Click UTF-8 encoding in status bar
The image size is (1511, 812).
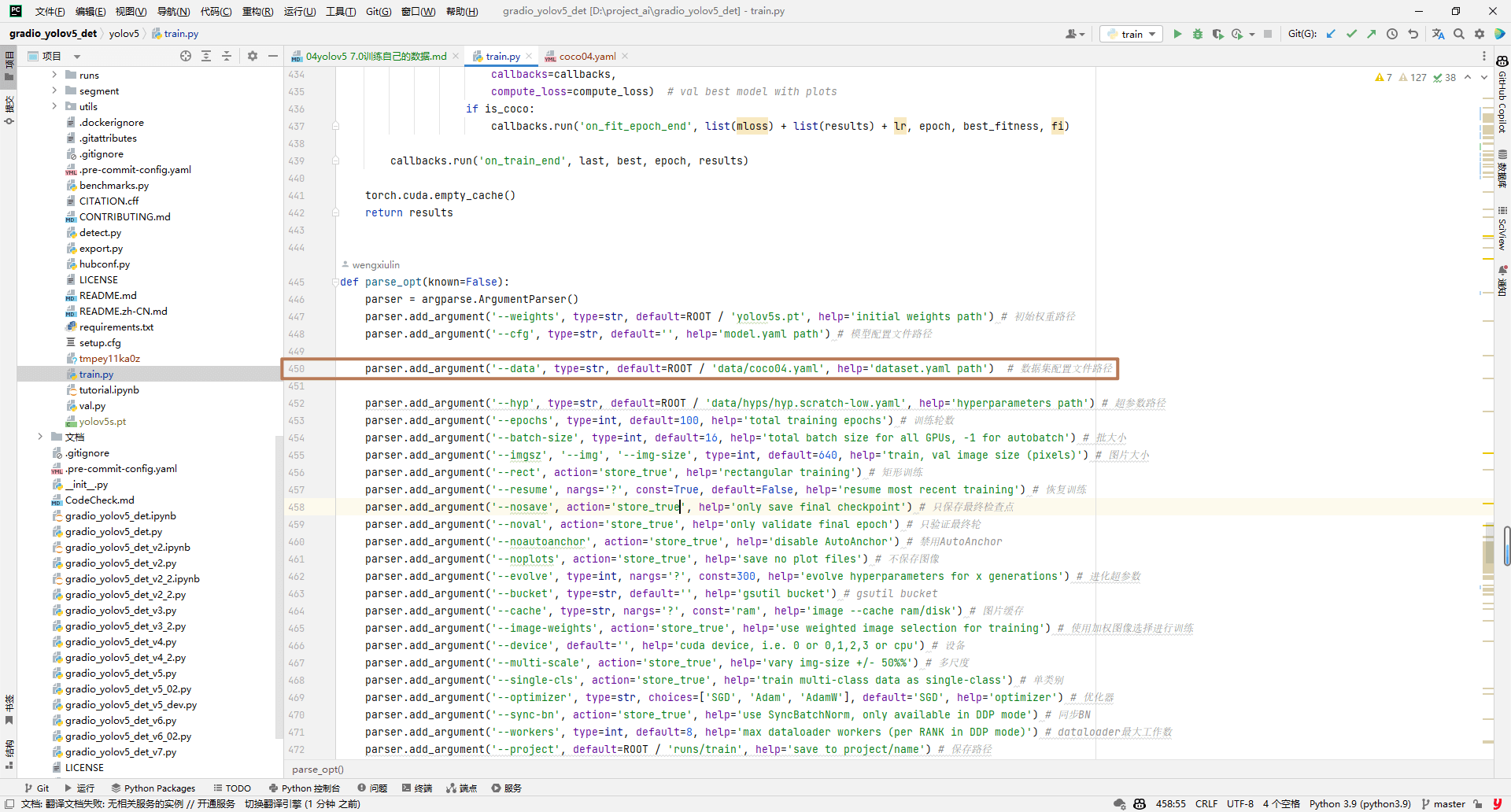(1240, 803)
